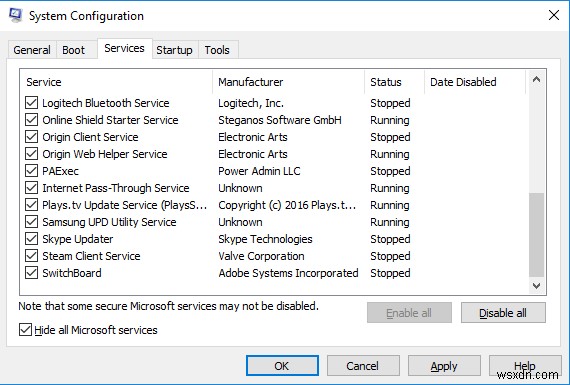Click the Stopped status of SwitchBoard

coord(390,273)
